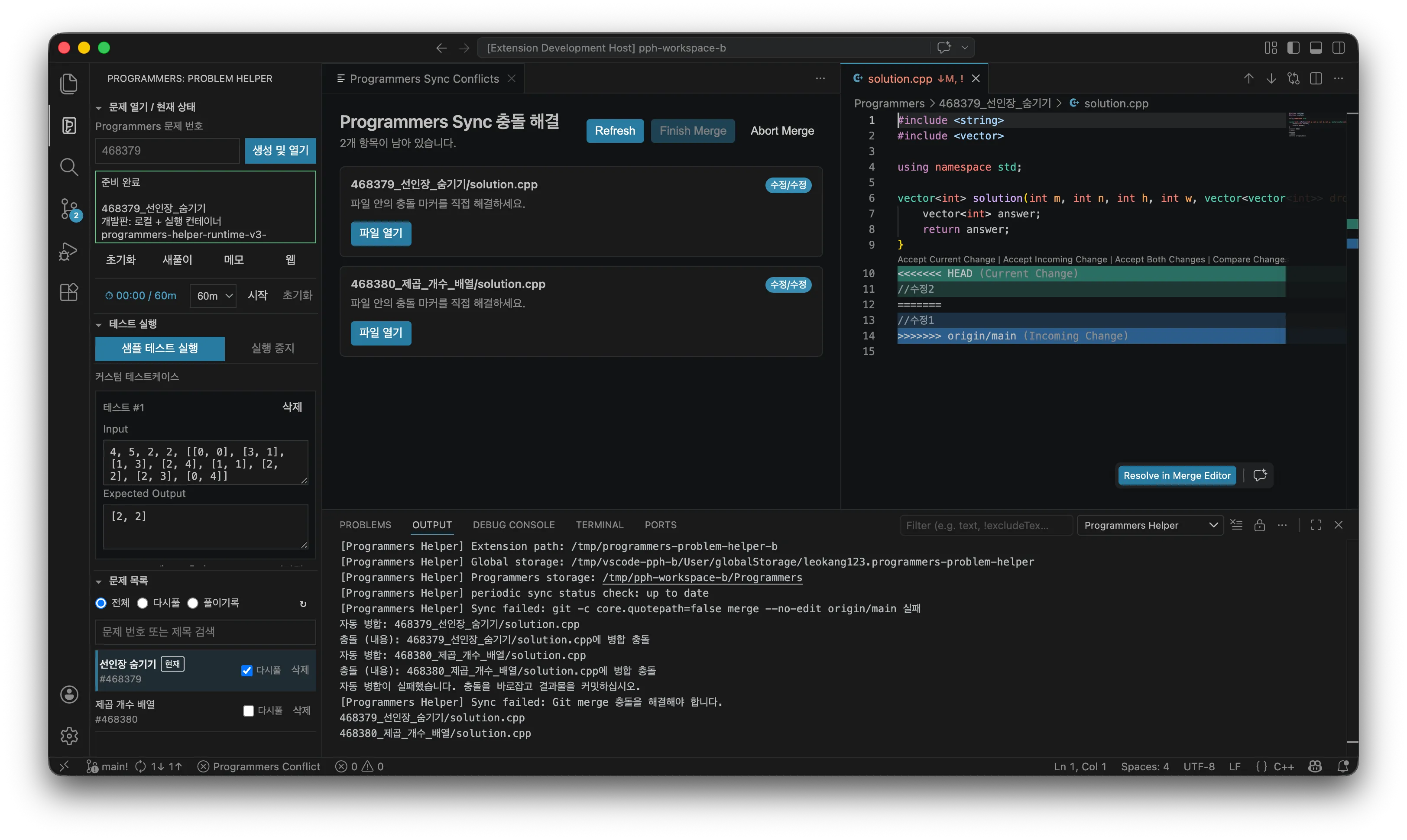The height and width of the screenshot is (840, 1407).
Task: Select the 다시풀 radio filter
Action: point(143,603)
